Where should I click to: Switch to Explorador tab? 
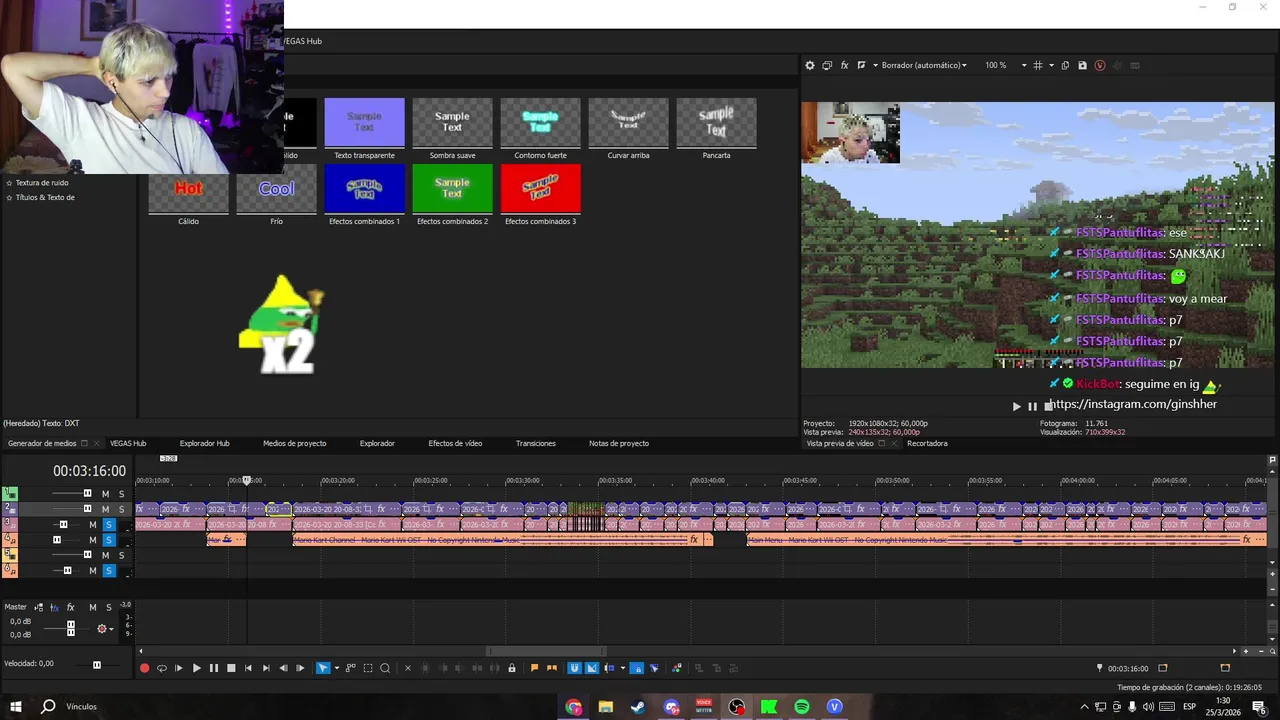(377, 443)
